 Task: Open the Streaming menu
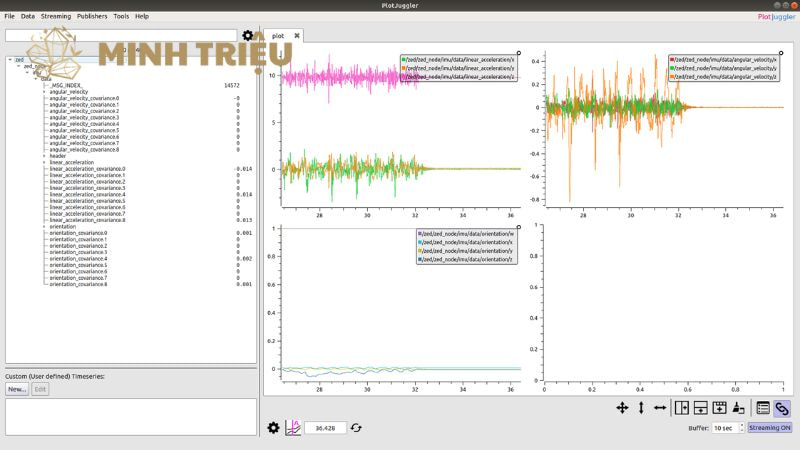coord(56,16)
